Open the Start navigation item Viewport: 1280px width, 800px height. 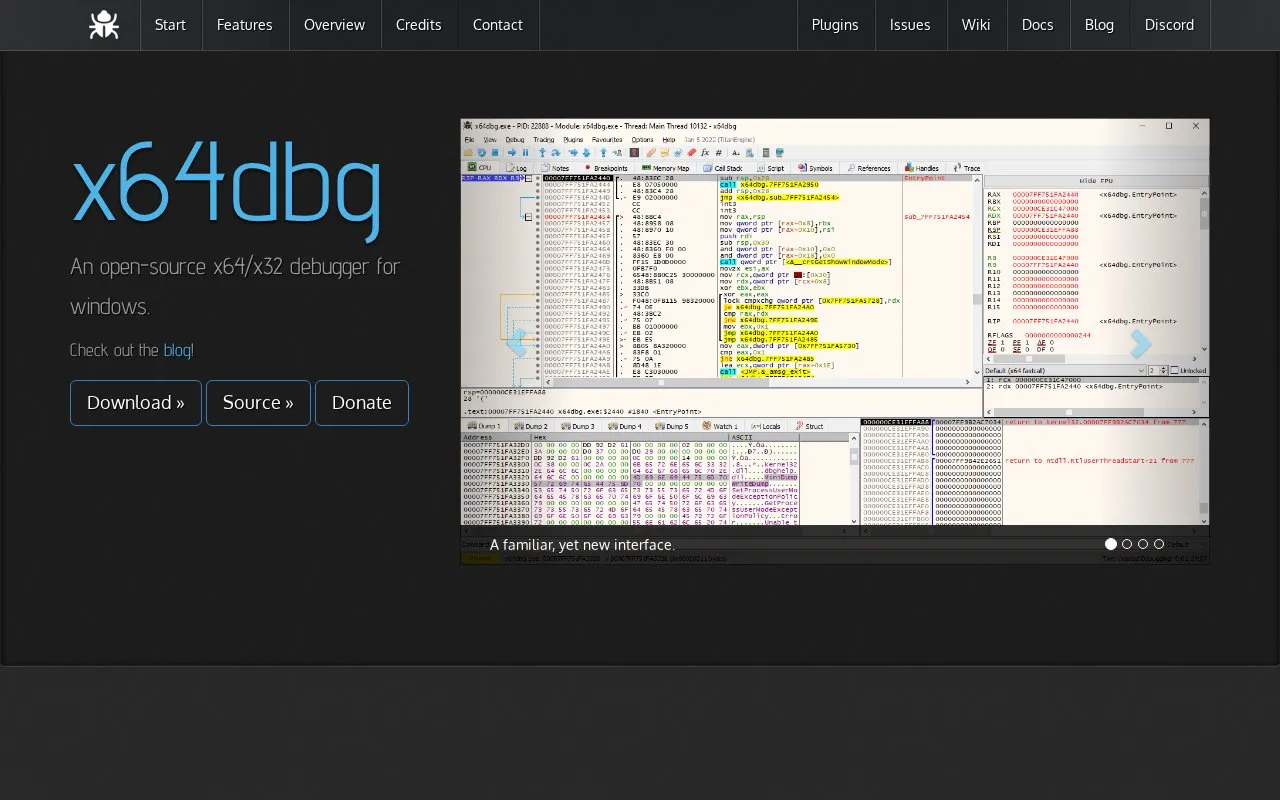170,25
